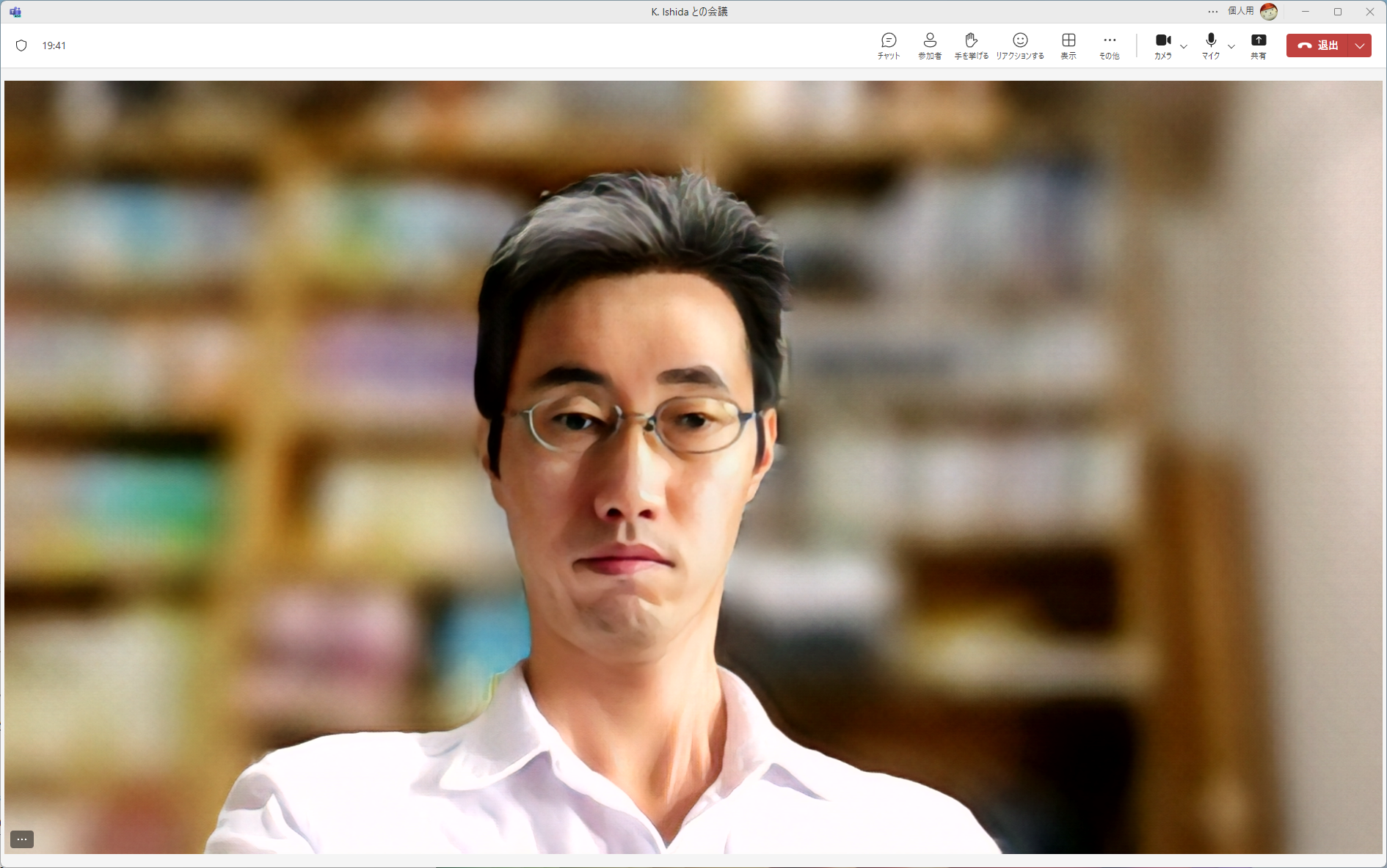
Task: Expand the camera device options arrow
Action: pos(1184,46)
